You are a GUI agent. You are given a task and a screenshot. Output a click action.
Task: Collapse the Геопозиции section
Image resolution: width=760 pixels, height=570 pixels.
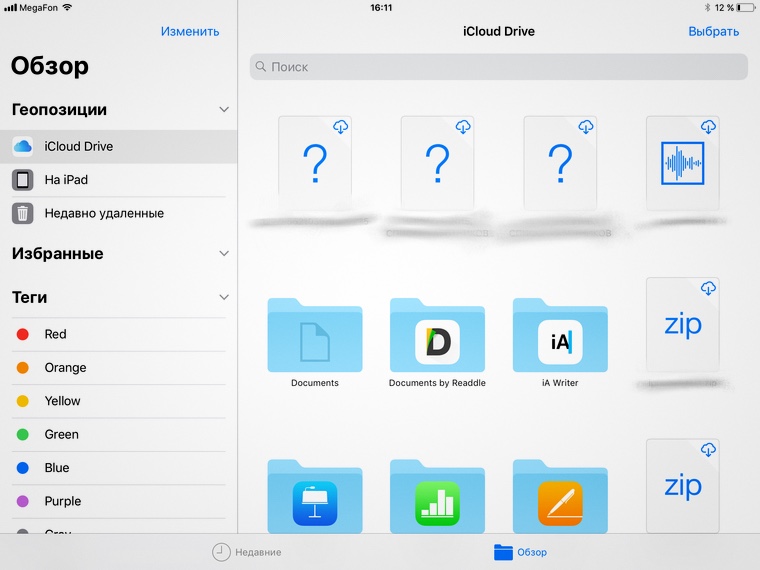(223, 110)
